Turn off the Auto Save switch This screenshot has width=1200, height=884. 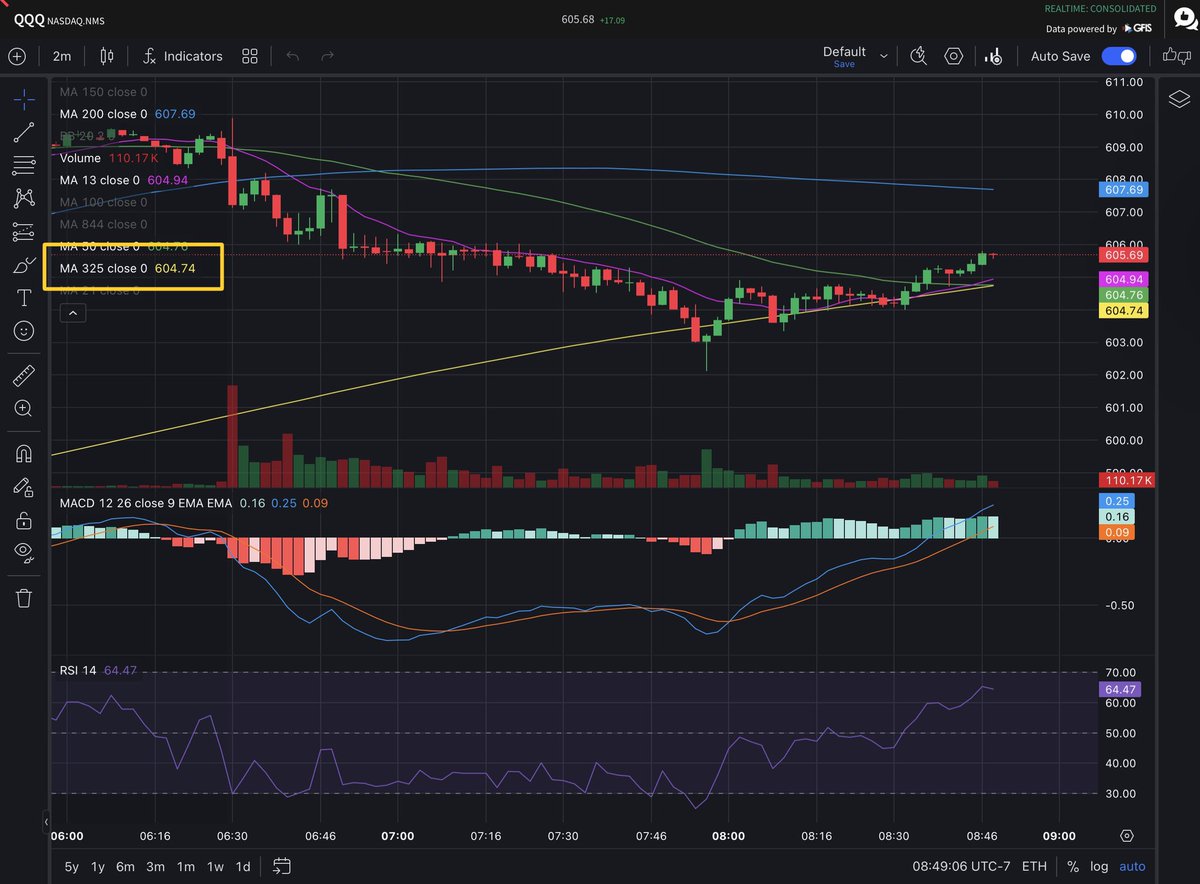(x=1119, y=56)
